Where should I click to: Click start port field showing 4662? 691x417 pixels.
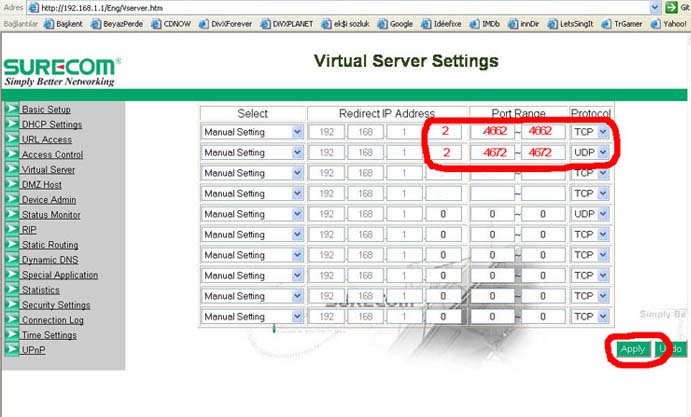[x=492, y=131]
